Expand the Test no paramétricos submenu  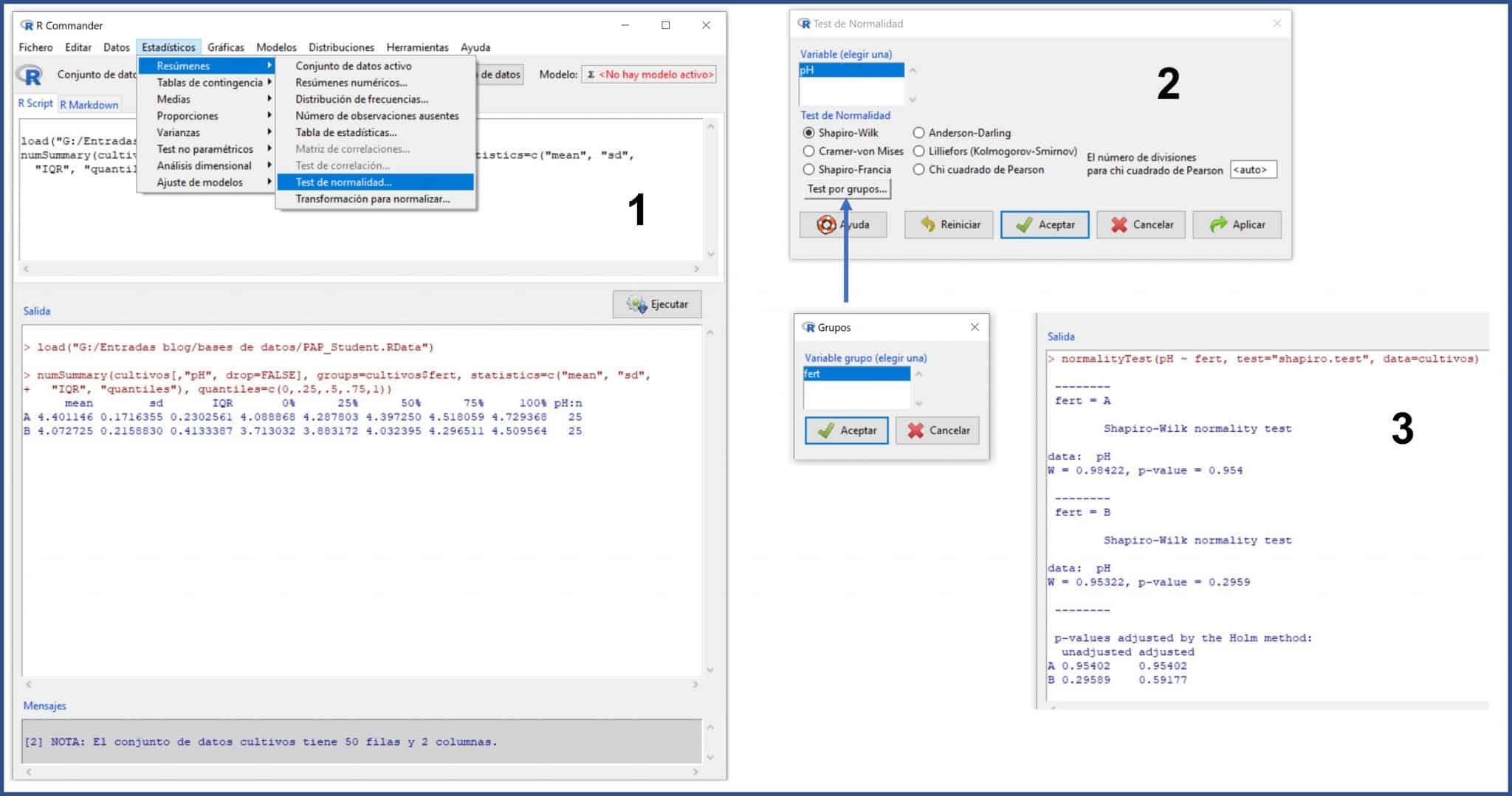click(x=205, y=149)
